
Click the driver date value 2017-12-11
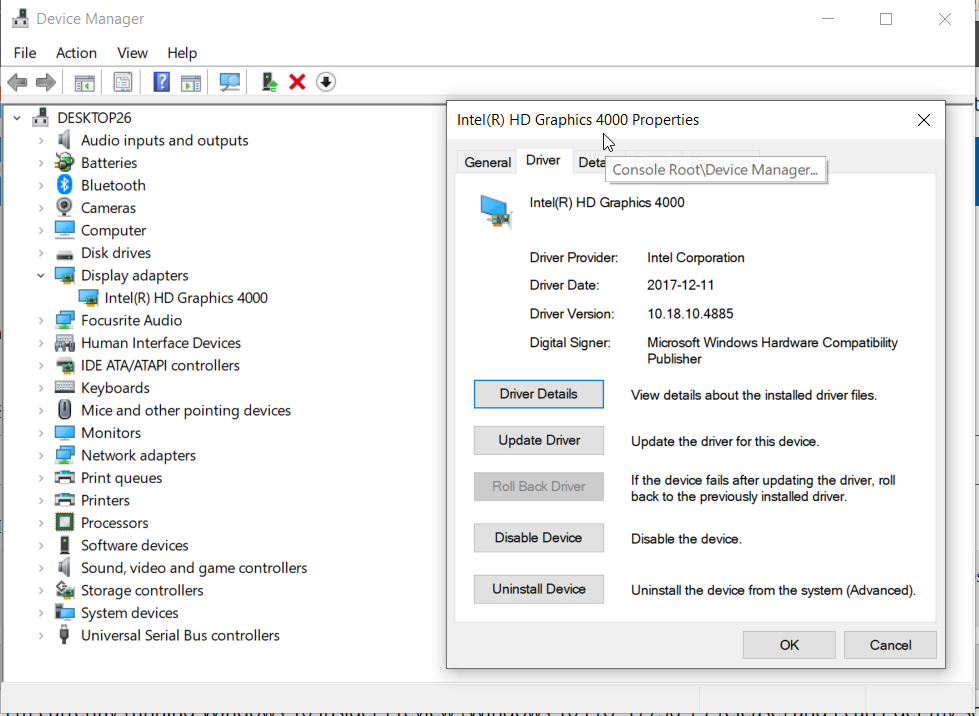681,285
